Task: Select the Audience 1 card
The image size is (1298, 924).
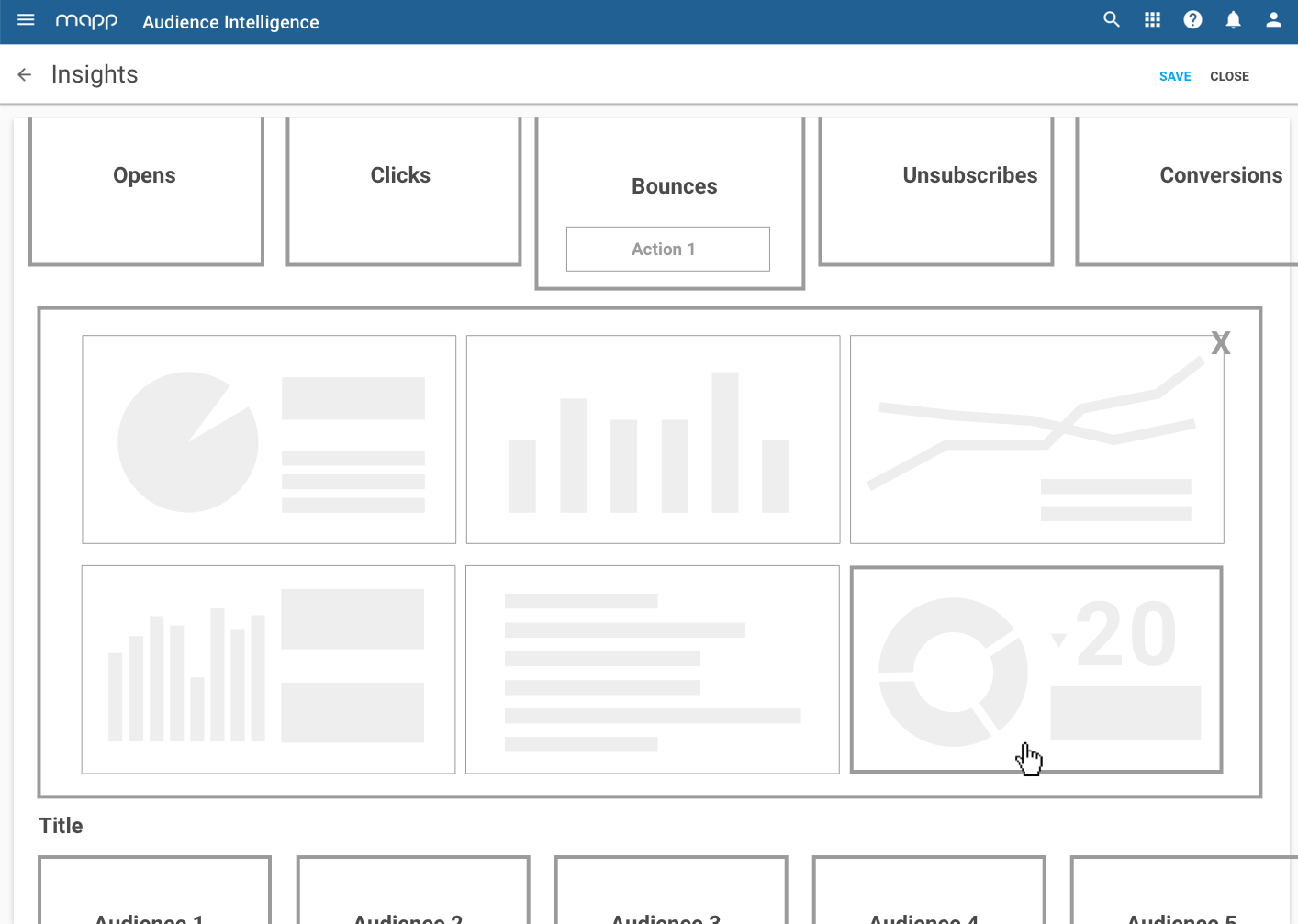Action: coord(154,890)
